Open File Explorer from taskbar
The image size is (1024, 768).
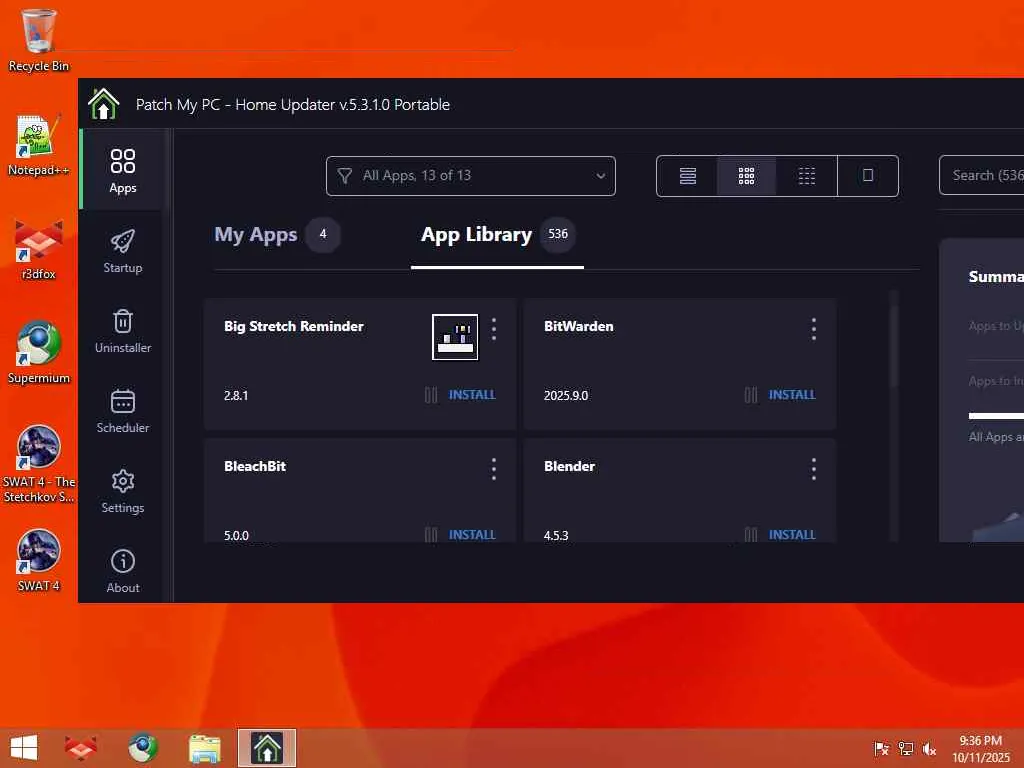pyautogui.click(x=204, y=748)
